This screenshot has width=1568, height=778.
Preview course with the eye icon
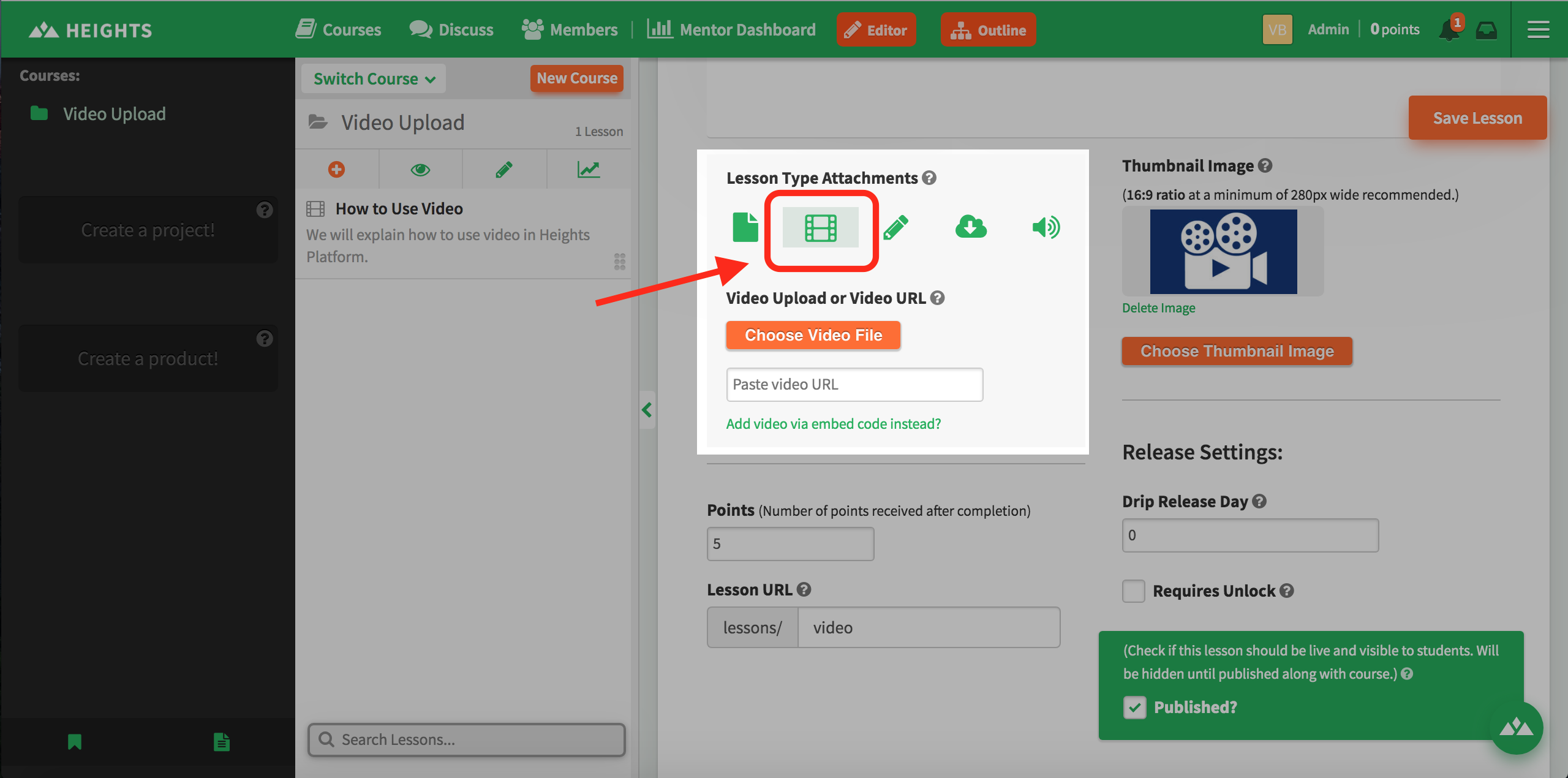point(420,169)
